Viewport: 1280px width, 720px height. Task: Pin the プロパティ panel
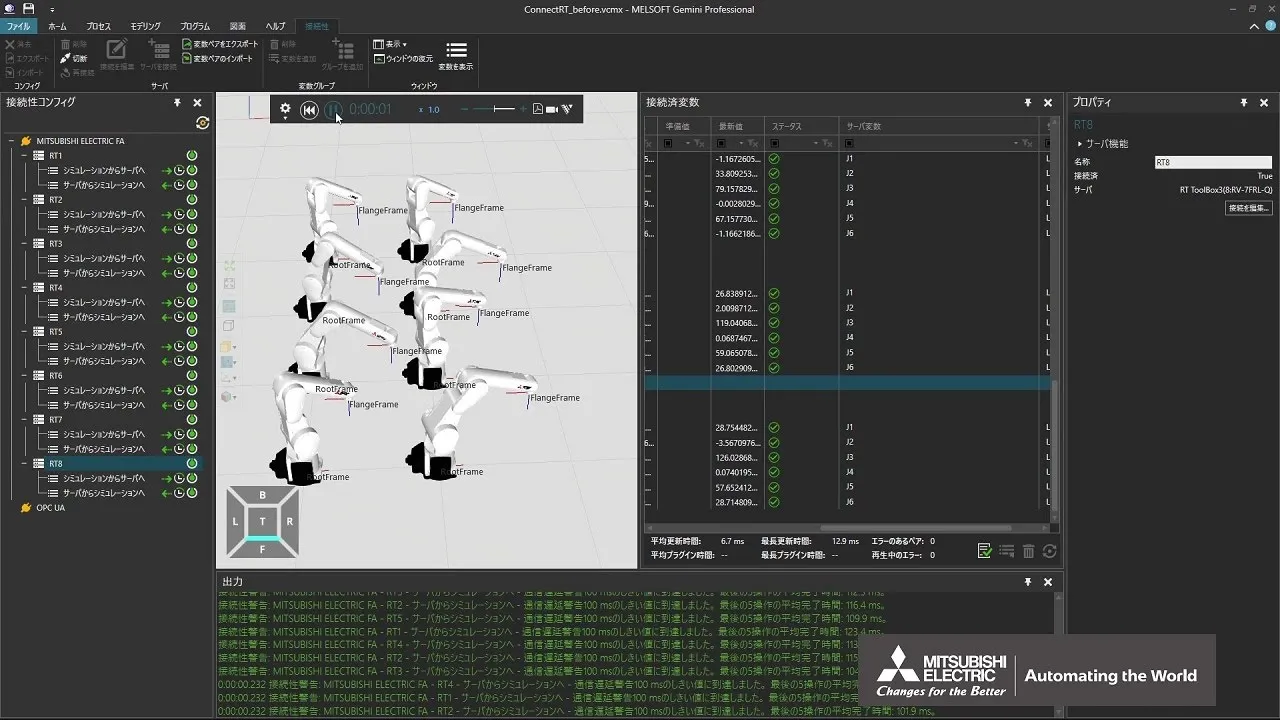tap(1244, 102)
